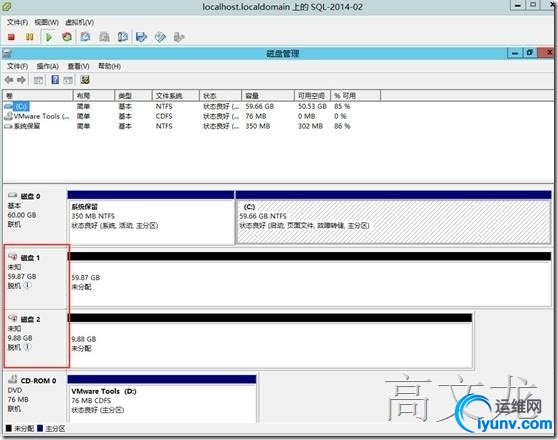Click the 磁盘管理 window title icon
This screenshot has height=440, width=558.
[7, 54]
